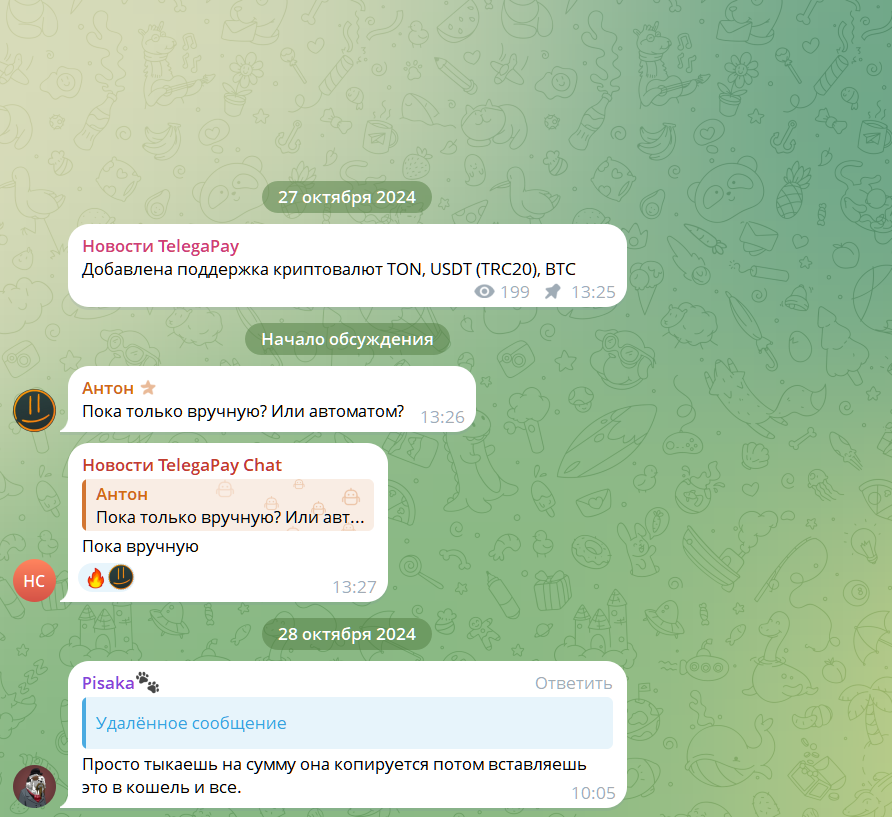892x817 pixels.
Task: Open the Новости TelegaPay Chat sender name
Action: coord(182,465)
